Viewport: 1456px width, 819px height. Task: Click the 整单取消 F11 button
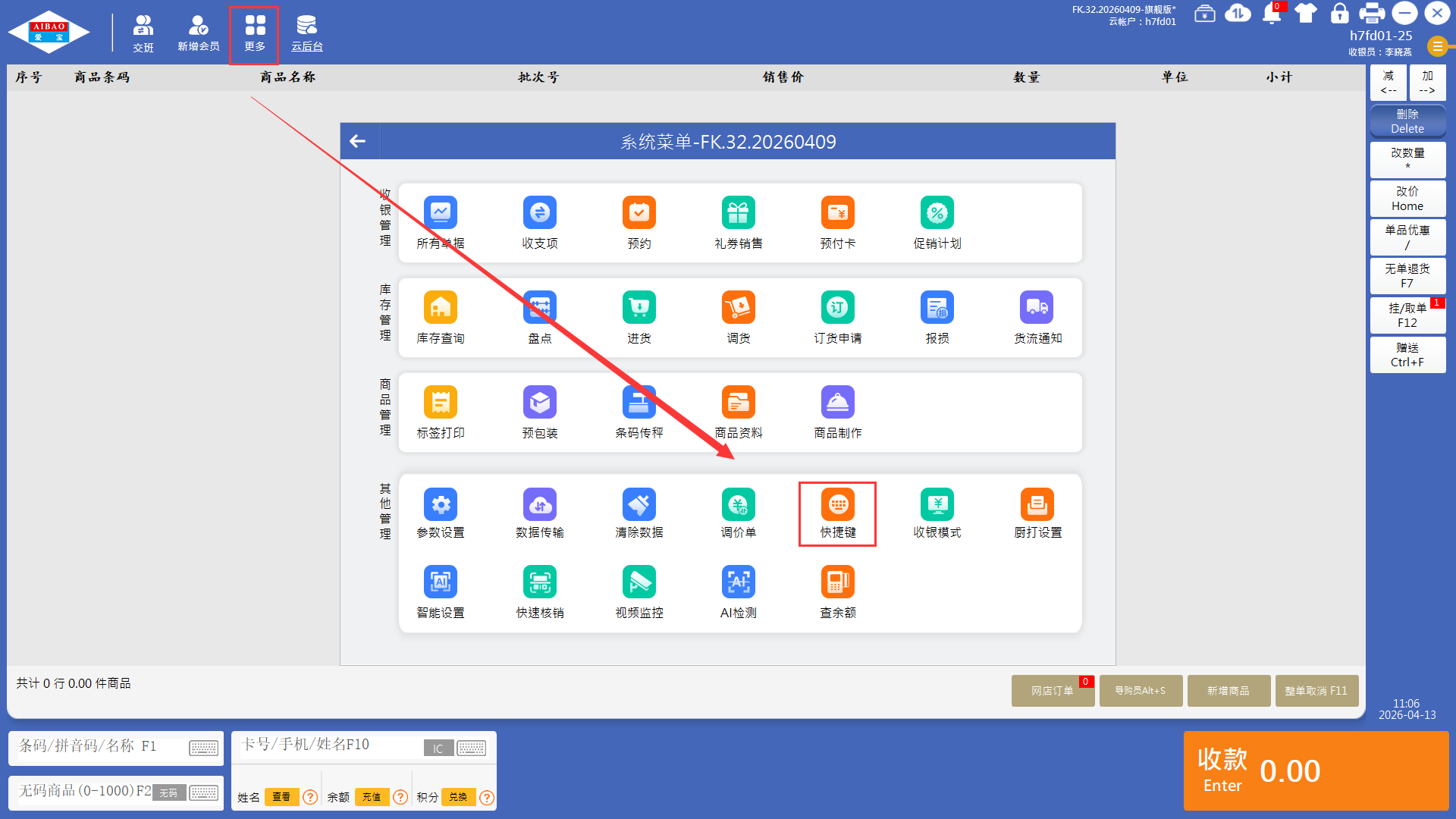(x=1316, y=691)
